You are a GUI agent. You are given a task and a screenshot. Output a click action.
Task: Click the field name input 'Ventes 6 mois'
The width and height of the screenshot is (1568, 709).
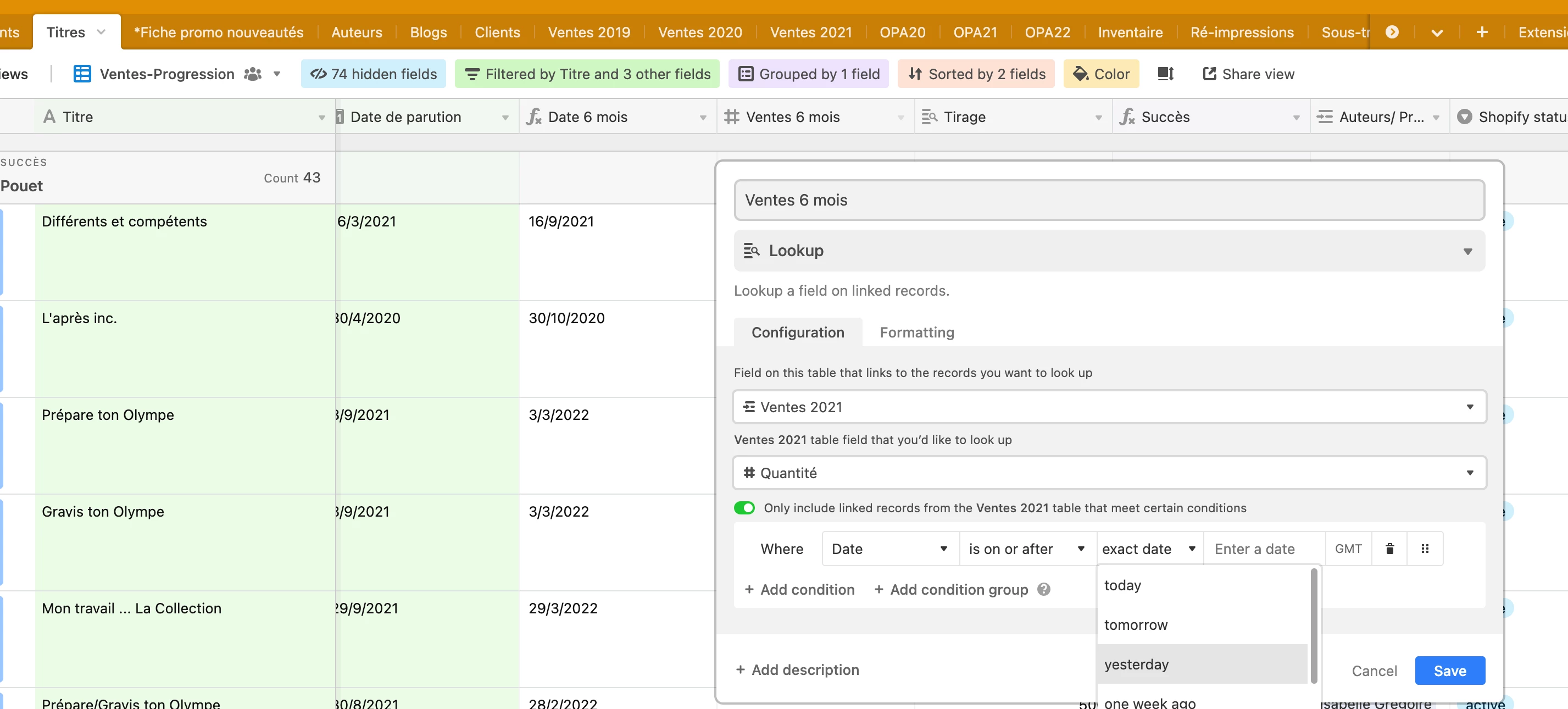pyautogui.click(x=1109, y=201)
